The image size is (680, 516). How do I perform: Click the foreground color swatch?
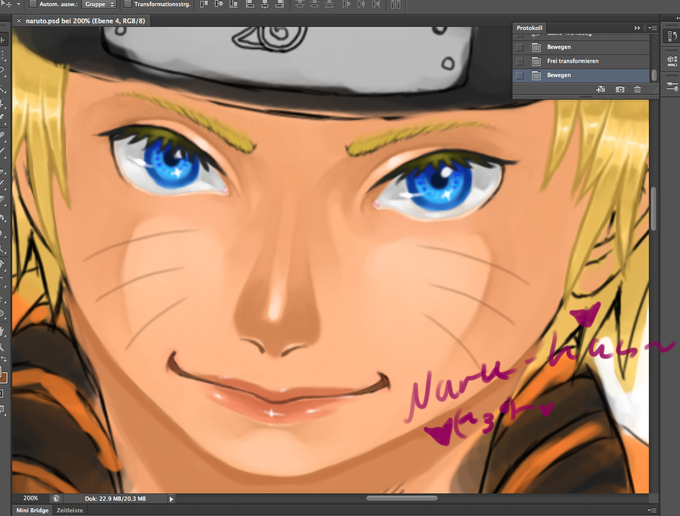pos(3,374)
